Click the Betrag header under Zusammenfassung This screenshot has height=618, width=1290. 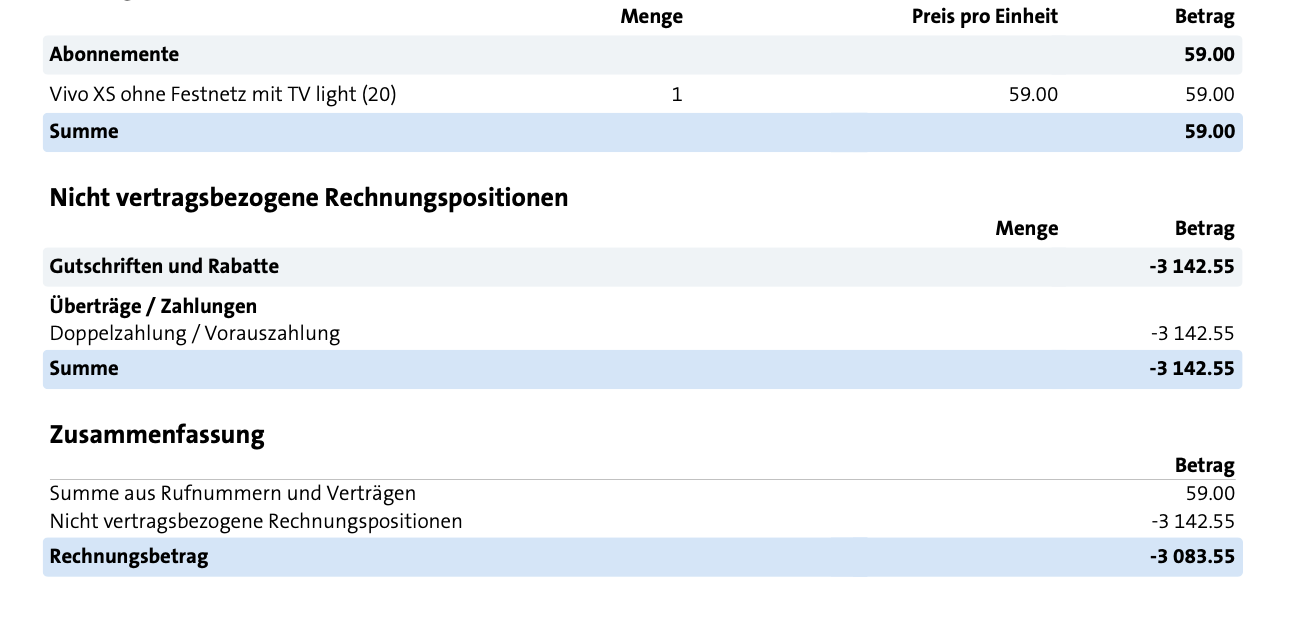(1204, 466)
